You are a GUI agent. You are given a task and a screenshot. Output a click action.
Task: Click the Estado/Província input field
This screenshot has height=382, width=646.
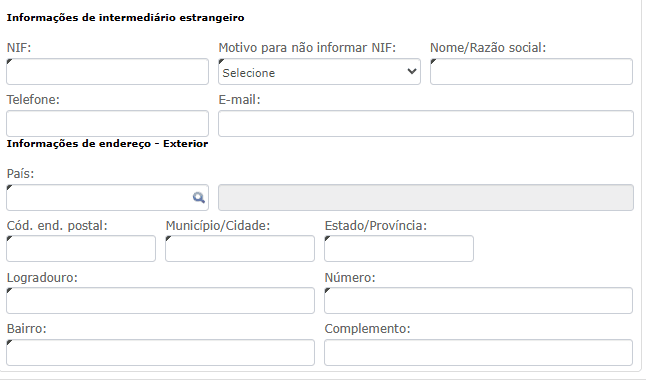point(399,248)
